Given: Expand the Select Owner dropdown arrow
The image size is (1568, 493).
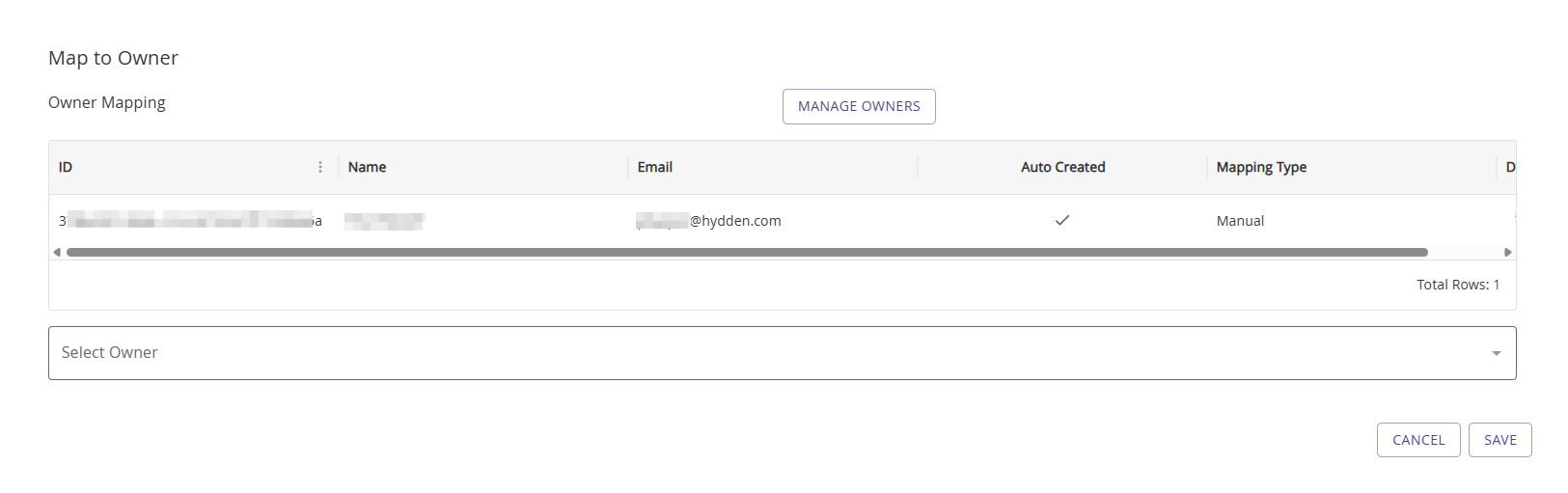Looking at the screenshot, I should coord(1496,353).
